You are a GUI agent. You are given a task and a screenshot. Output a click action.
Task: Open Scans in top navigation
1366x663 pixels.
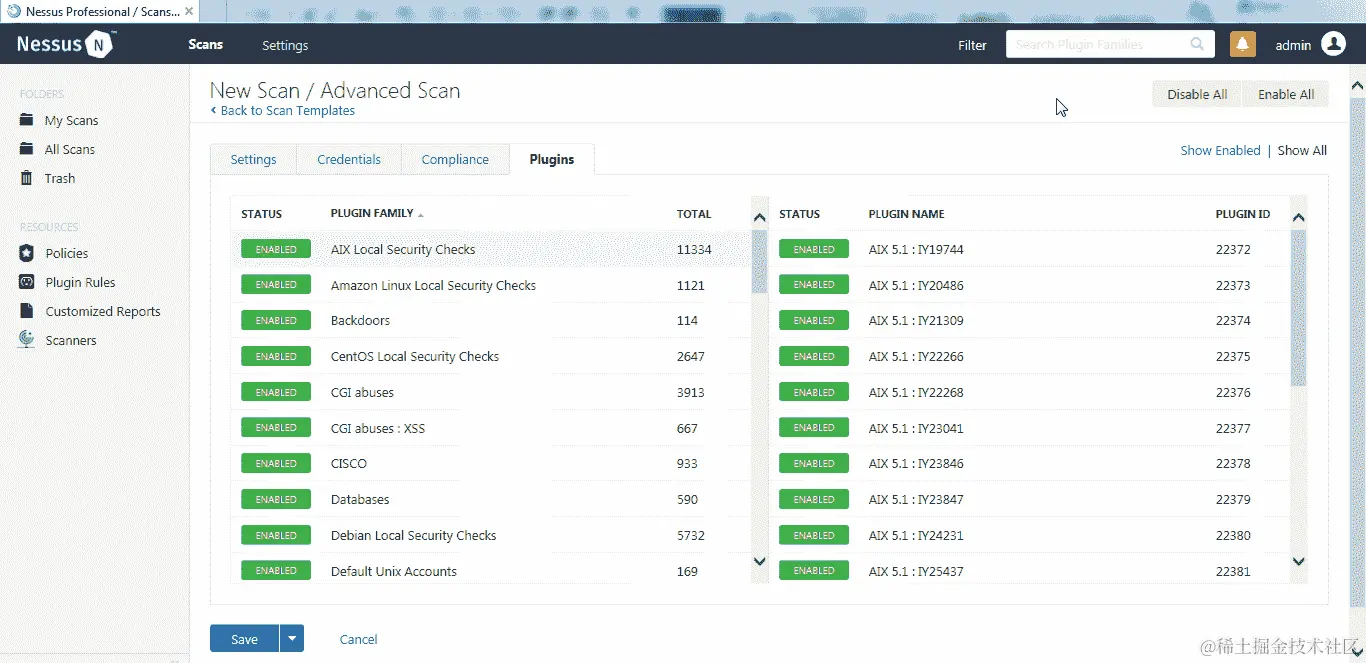tap(206, 45)
